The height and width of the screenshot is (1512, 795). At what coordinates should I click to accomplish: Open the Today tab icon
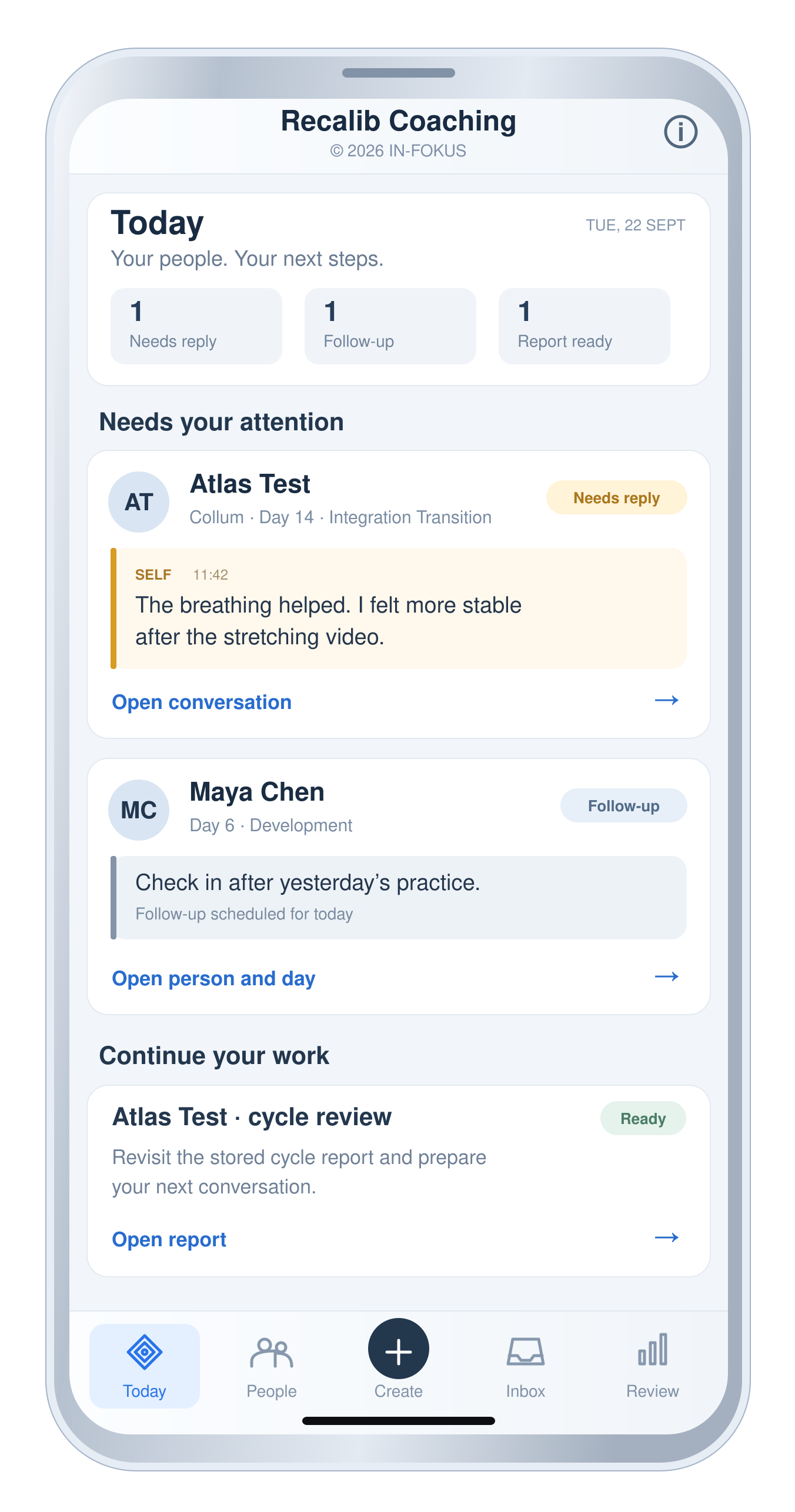tap(145, 1352)
